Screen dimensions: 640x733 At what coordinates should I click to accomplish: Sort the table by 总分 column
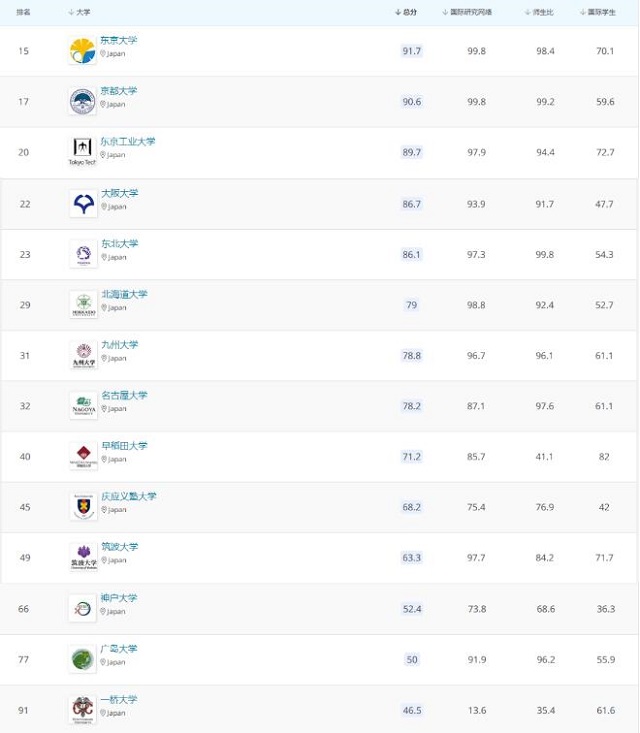406,12
